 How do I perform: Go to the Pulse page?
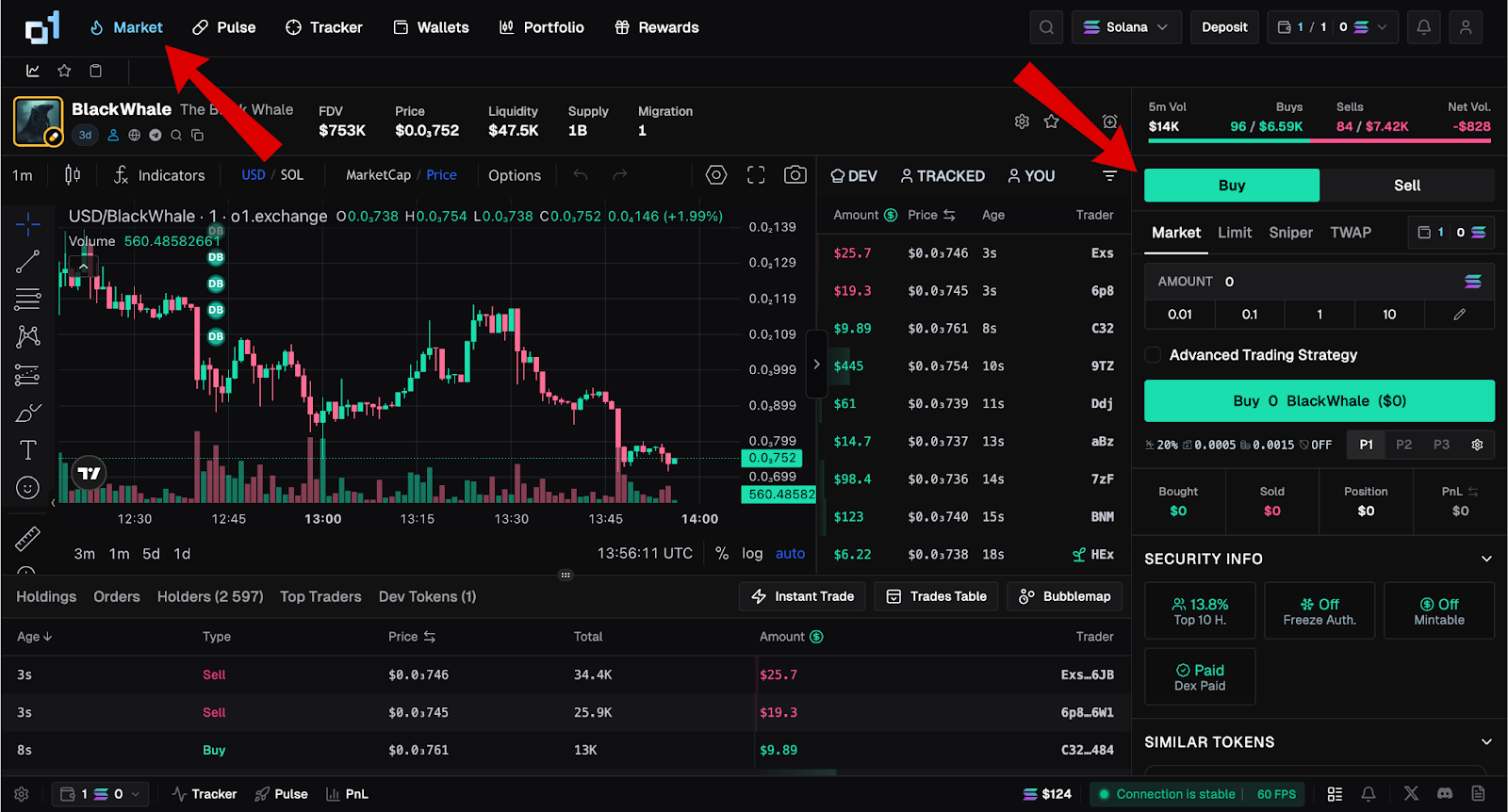pyautogui.click(x=224, y=27)
